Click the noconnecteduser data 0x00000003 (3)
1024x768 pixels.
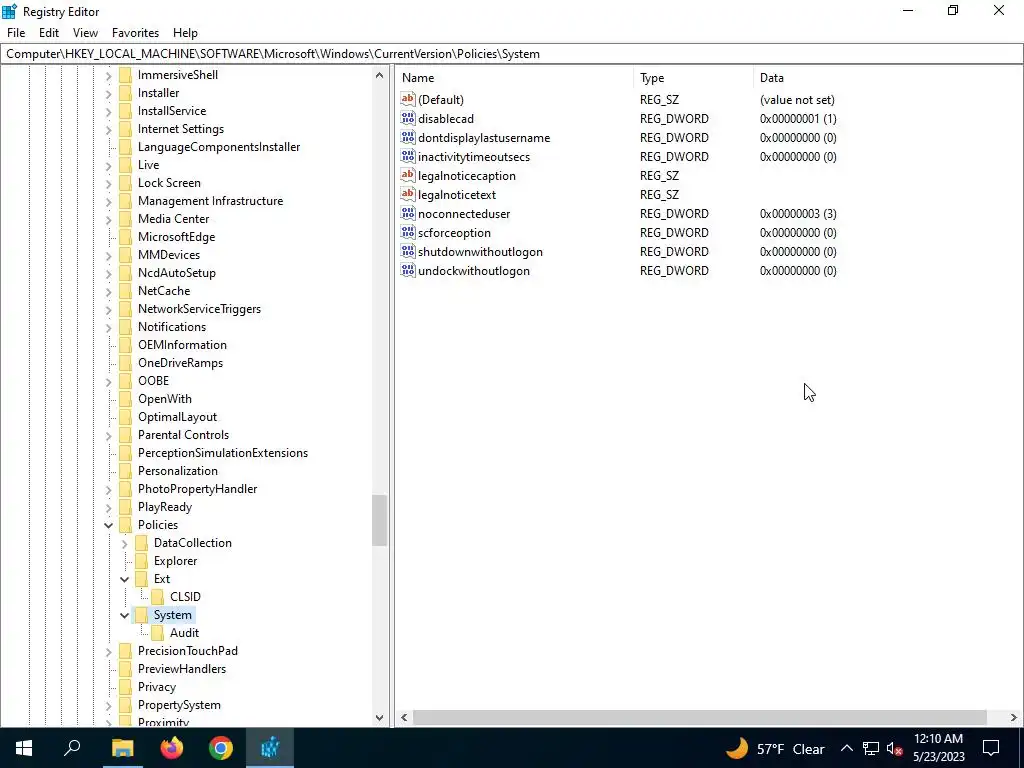click(x=798, y=214)
